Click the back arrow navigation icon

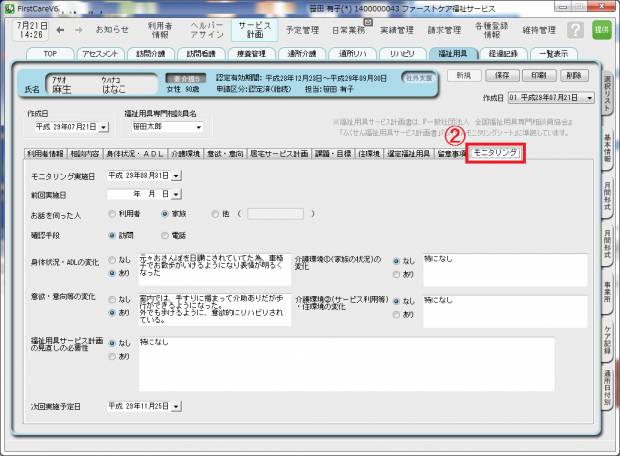coord(50,30)
